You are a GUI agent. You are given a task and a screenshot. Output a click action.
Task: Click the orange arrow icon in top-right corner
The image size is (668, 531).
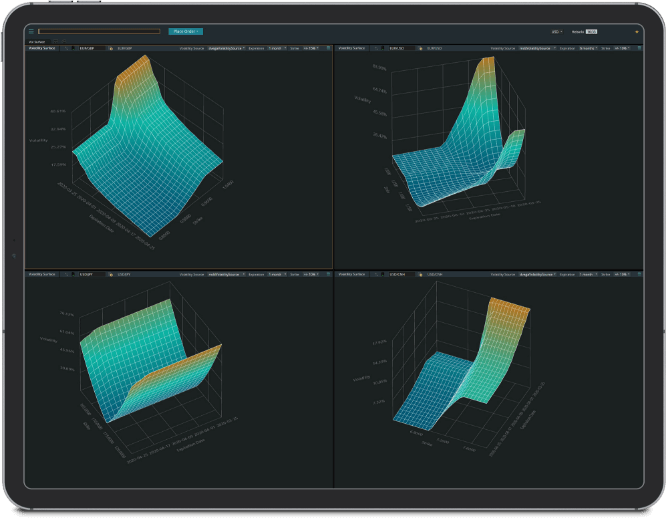tap(637, 31)
